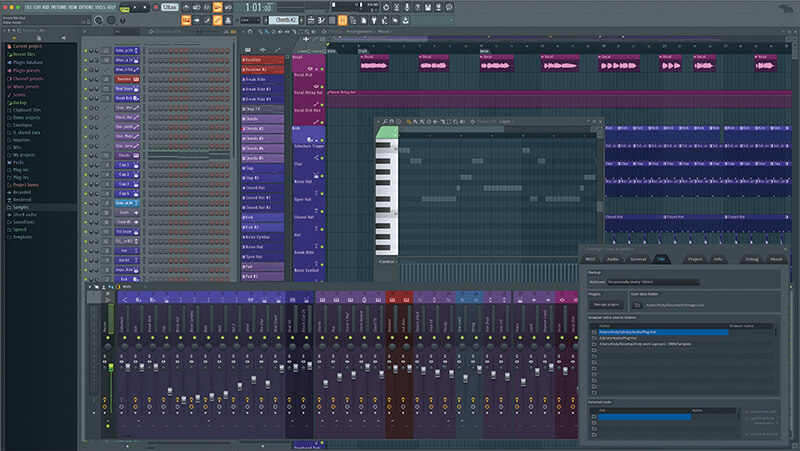Expand Channel presets folder in browser
The width and height of the screenshot is (800, 451).
coord(26,79)
